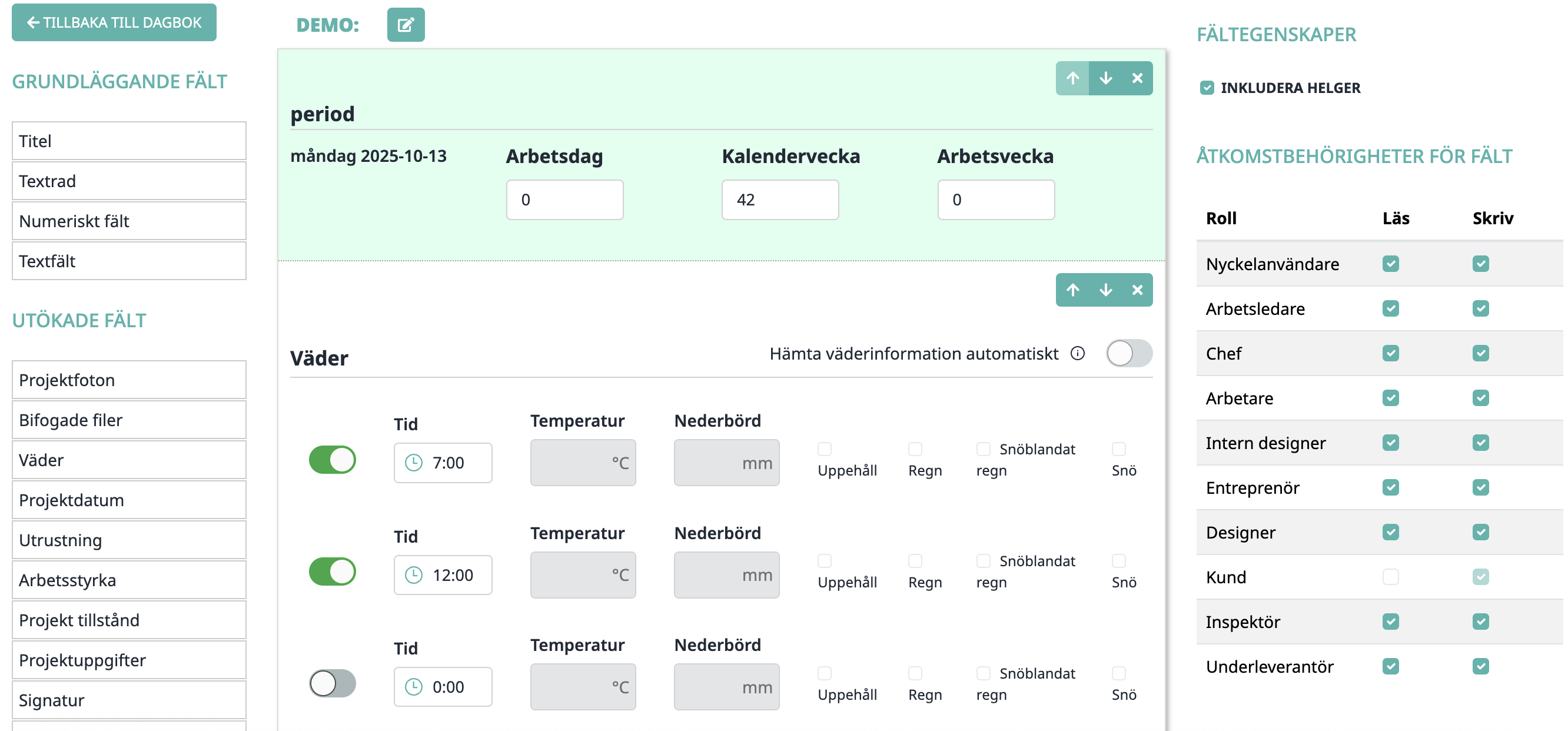Image resolution: width=1568 pixels, height=731 pixels.
Task: Enable automatic weather information toggle
Action: point(1128,354)
